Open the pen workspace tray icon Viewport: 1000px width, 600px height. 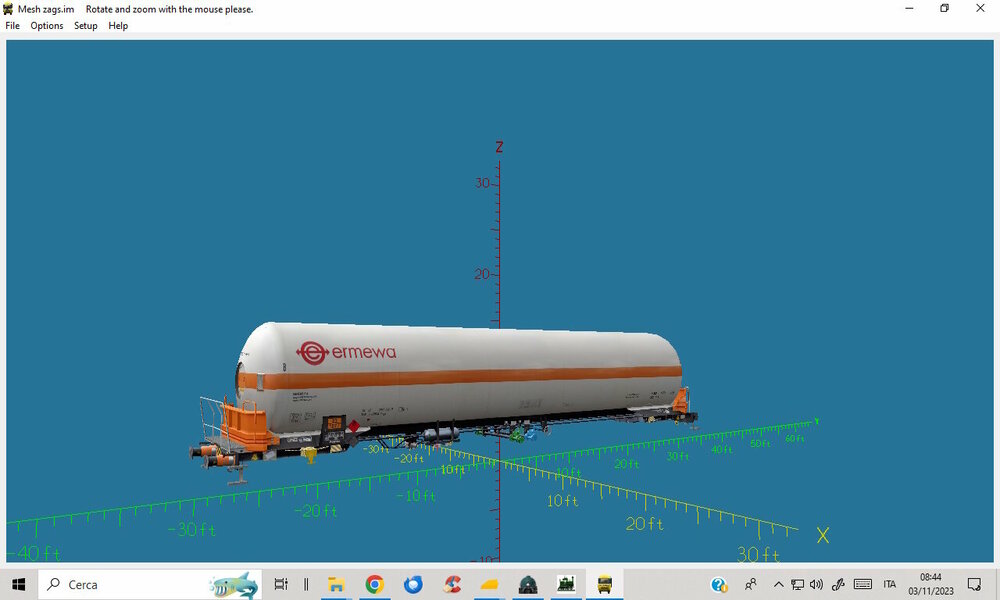point(838,584)
